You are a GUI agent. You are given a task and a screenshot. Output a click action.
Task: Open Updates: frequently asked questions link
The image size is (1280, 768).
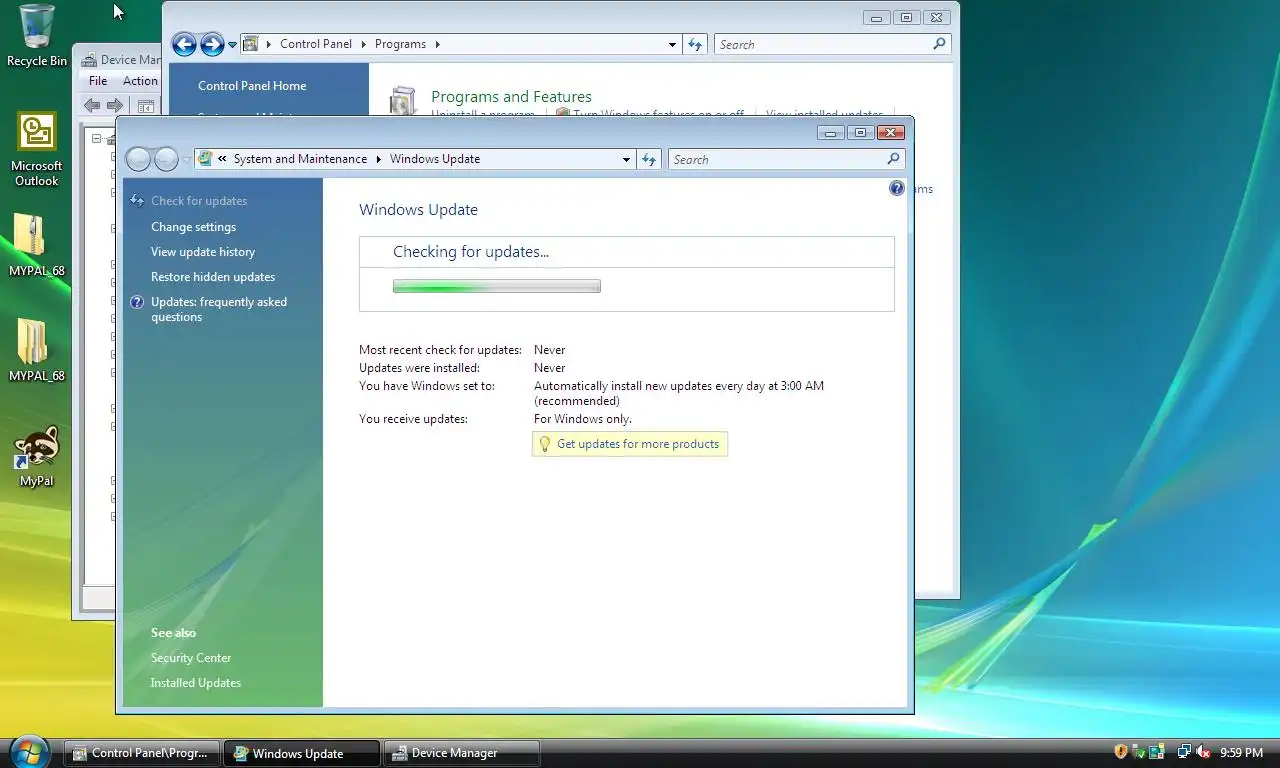(x=219, y=309)
